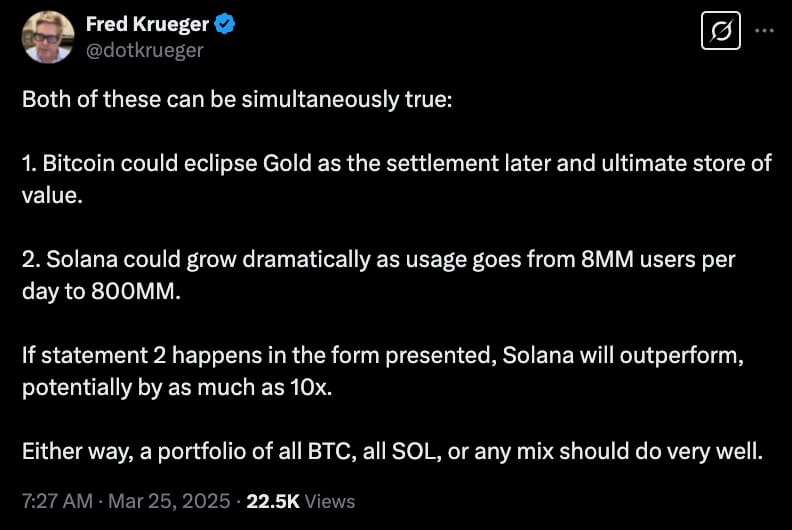Open the @dotkrueger handle link

144,50
